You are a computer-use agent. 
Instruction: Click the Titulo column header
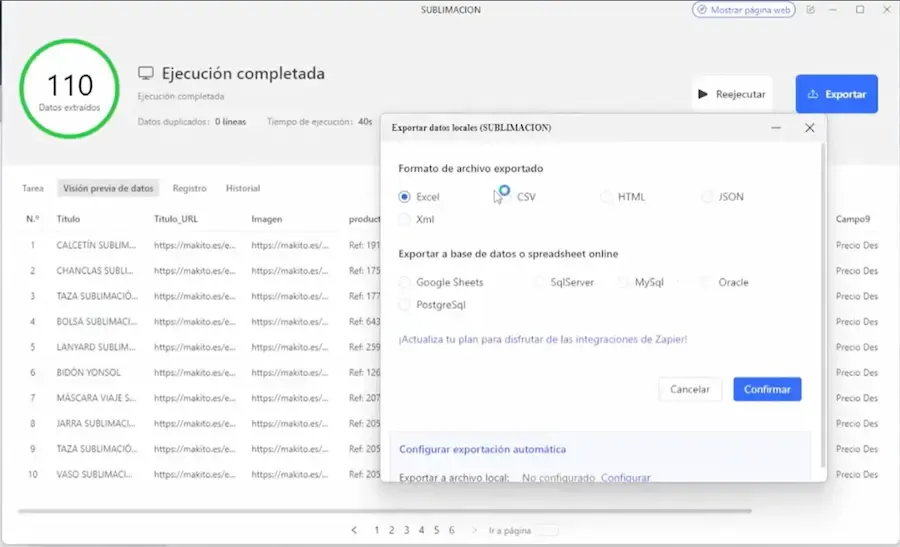coord(68,219)
